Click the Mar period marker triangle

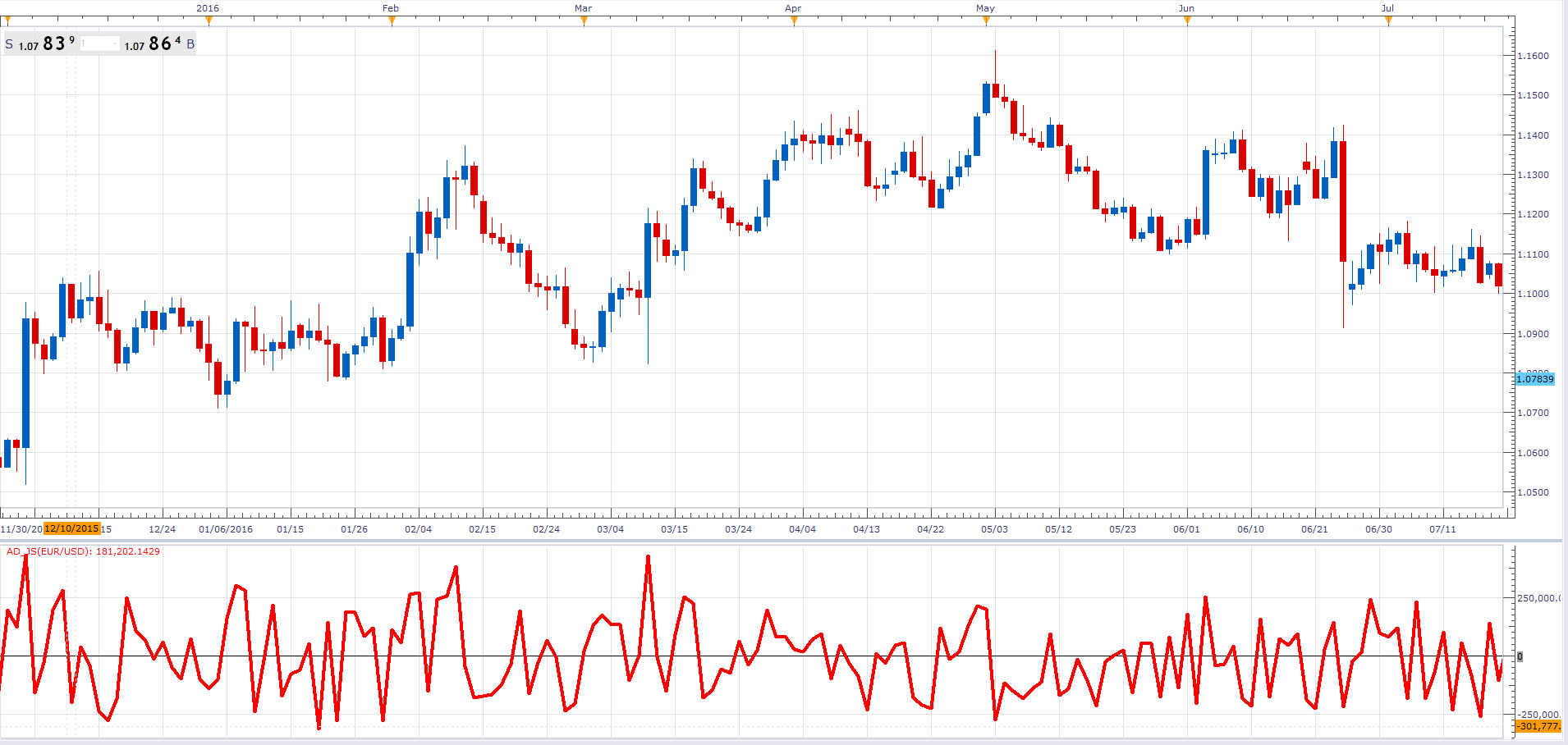coord(584,21)
